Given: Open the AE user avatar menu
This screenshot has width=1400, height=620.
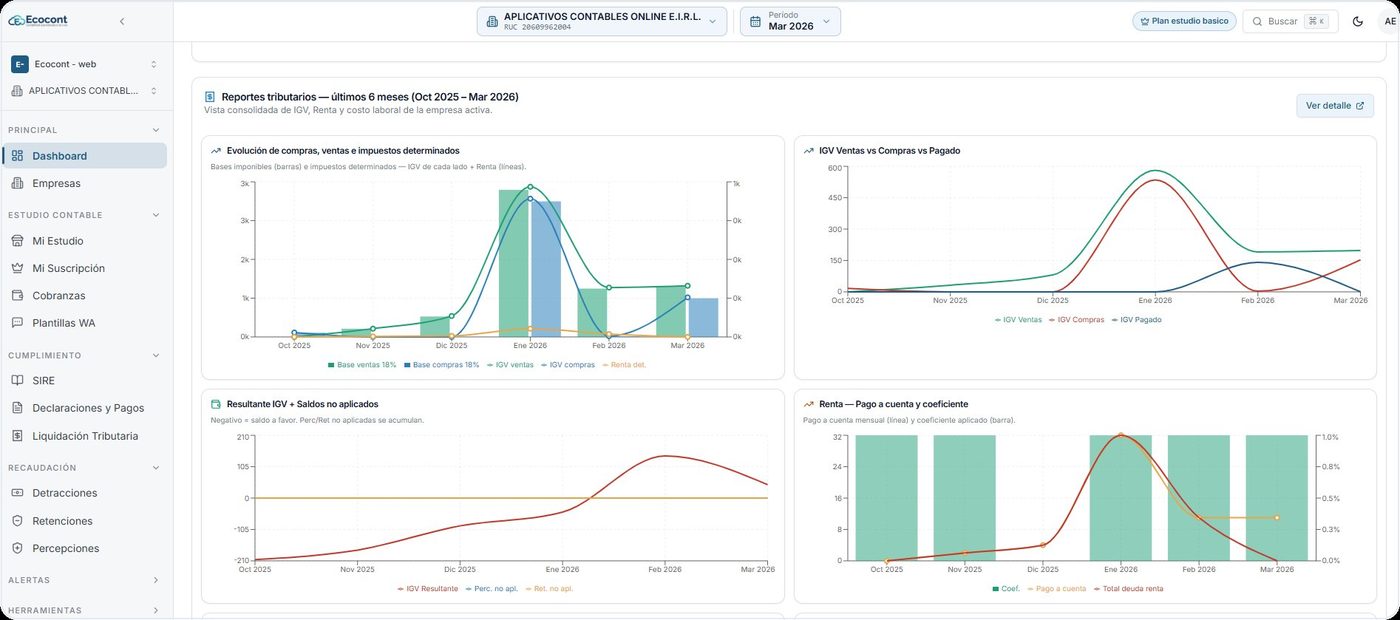Looking at the screenshot, I should pos(1390,21).
